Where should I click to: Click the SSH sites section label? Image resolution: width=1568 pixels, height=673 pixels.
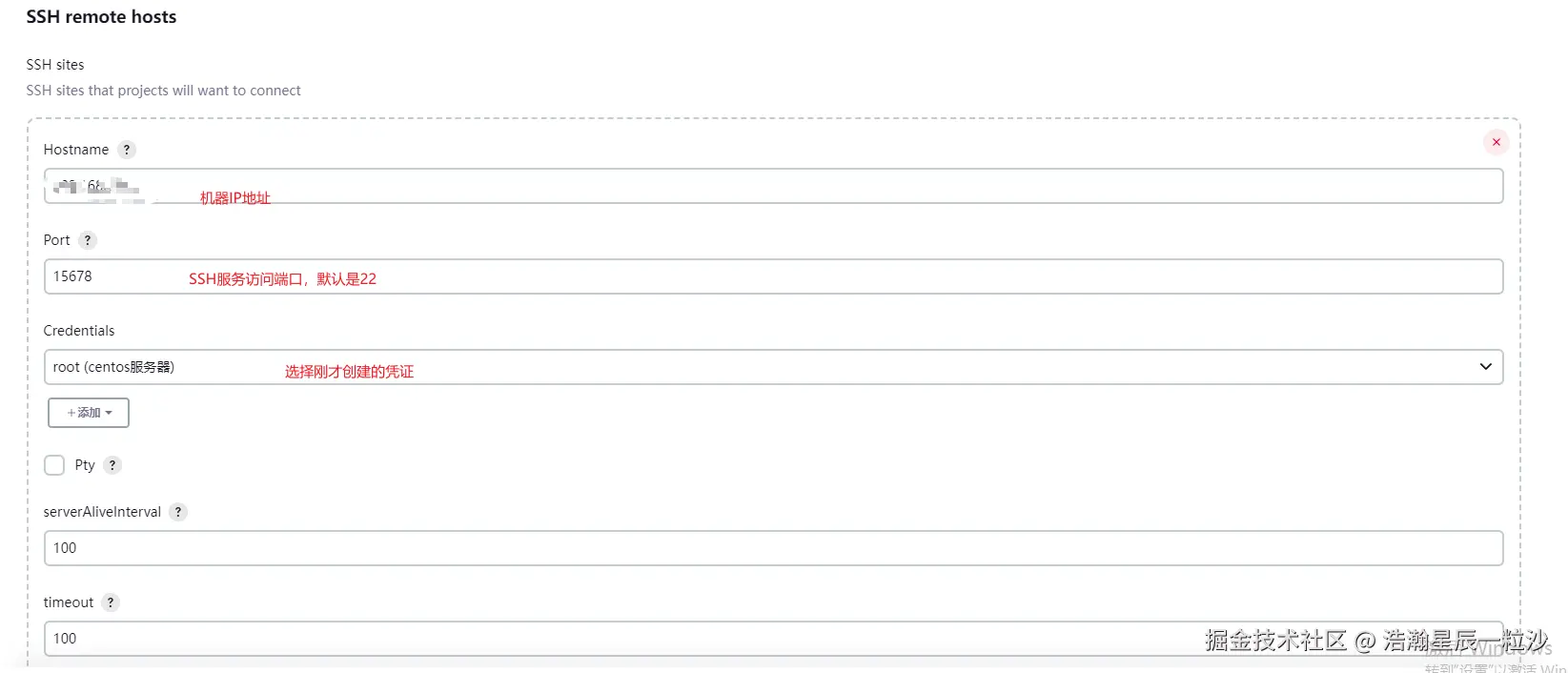coord(55,65)
